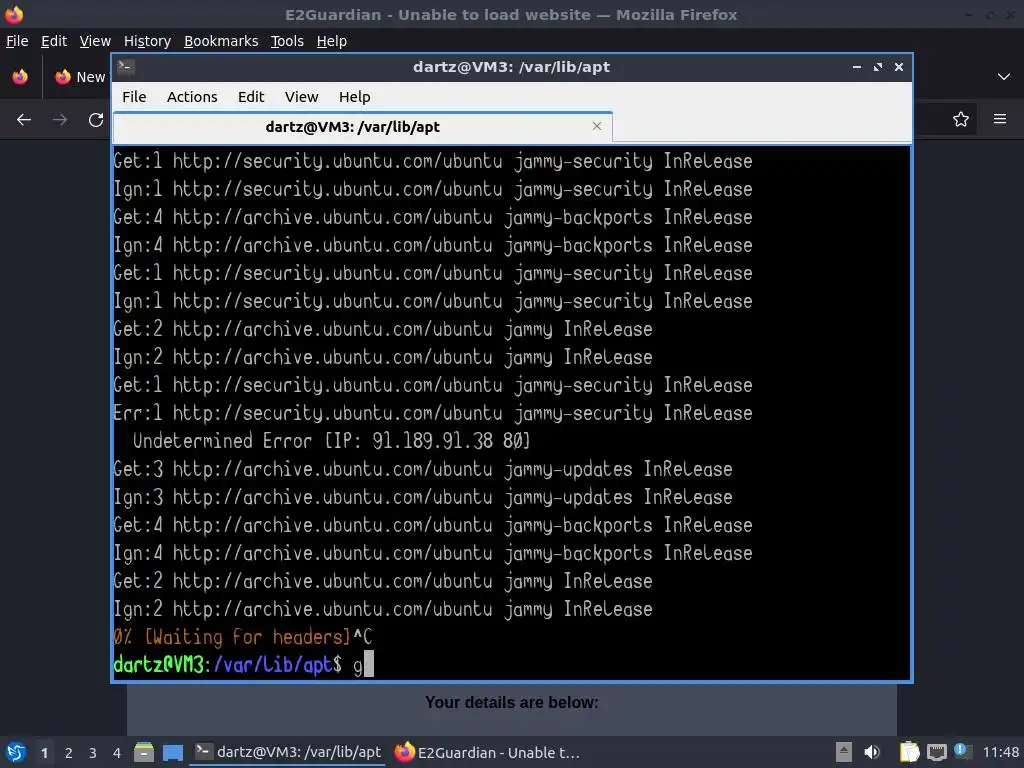Open the terminal View menu
The image size is (1024, 768).
301,97
